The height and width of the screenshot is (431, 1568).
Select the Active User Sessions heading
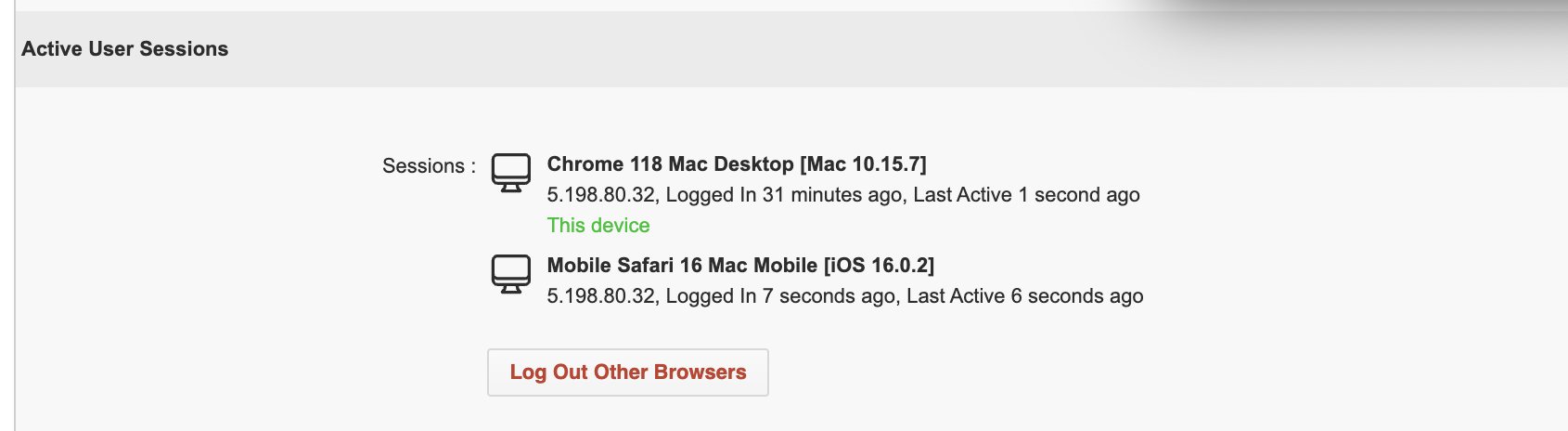[124, 49]
